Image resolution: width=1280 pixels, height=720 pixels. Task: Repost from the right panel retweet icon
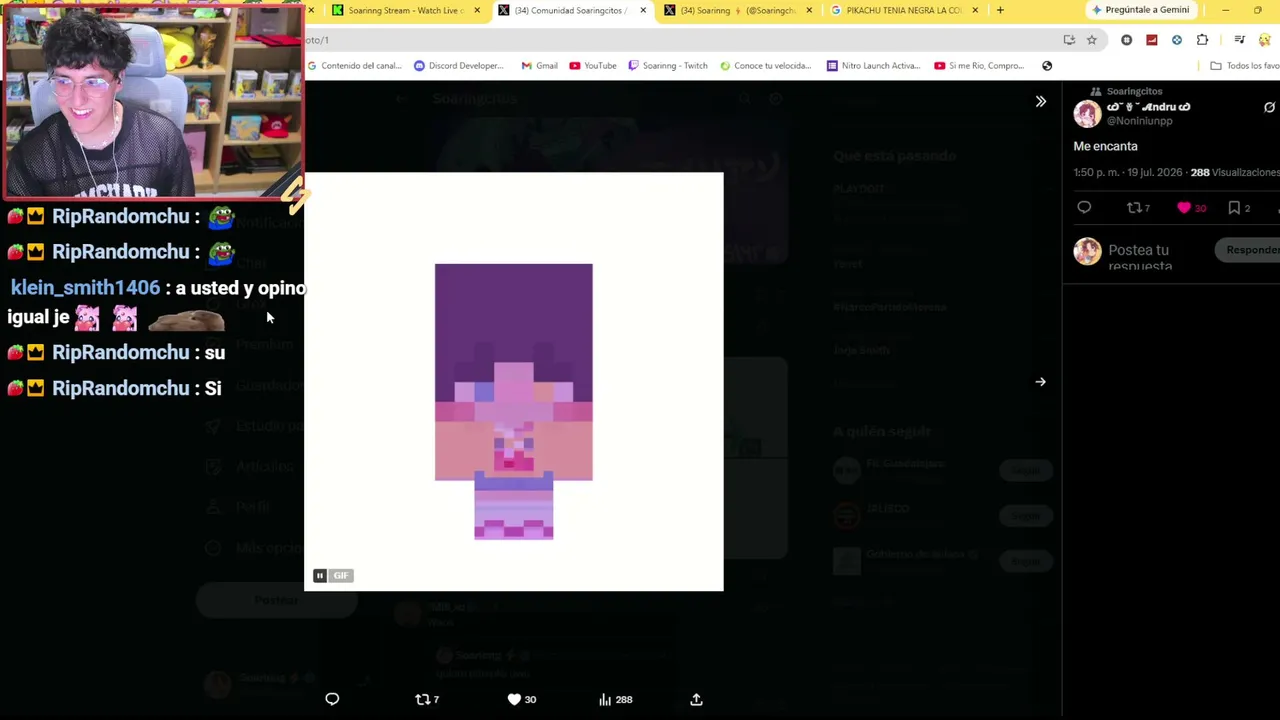click(1138, 208)
